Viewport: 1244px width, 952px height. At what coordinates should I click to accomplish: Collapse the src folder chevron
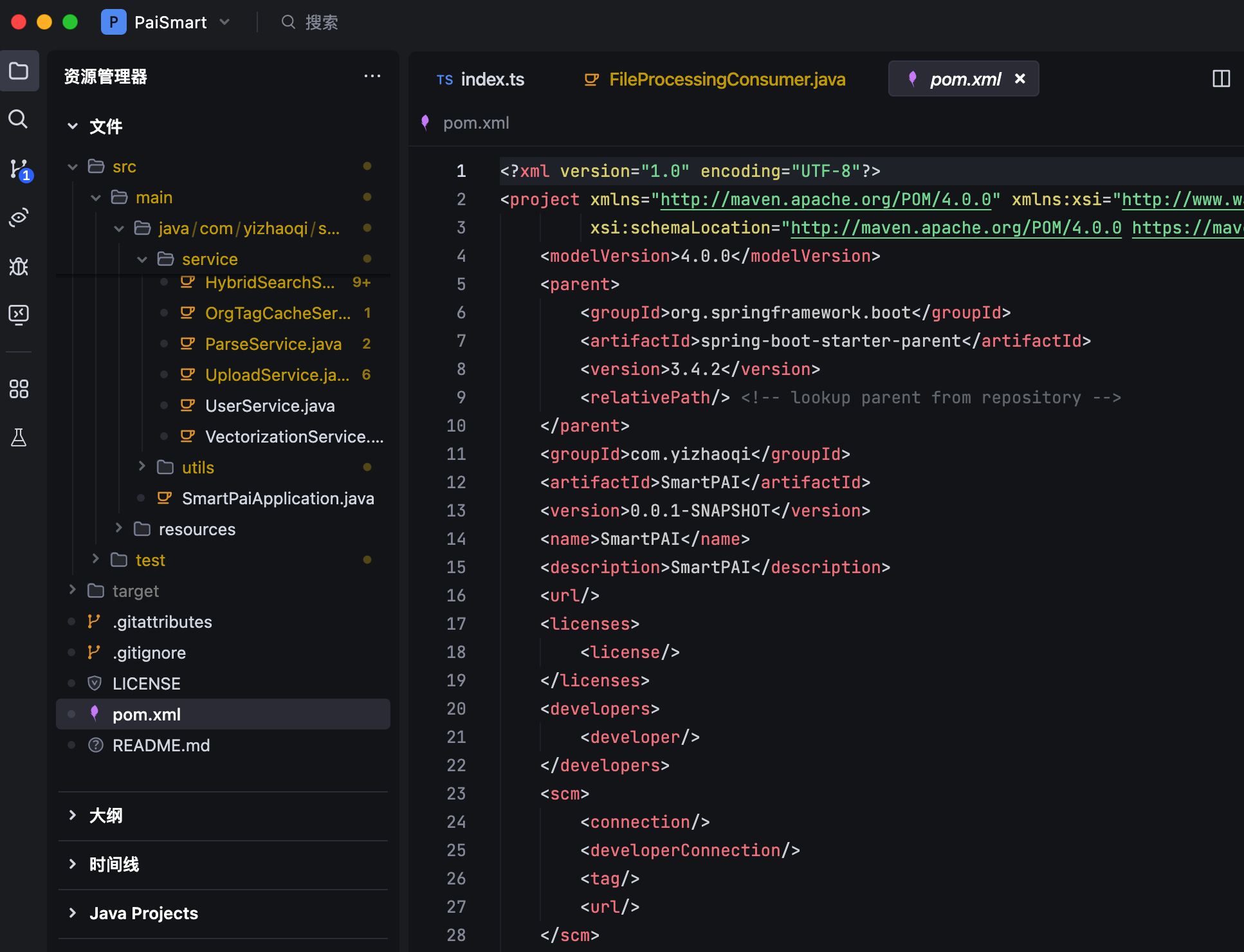click(73, 167)
